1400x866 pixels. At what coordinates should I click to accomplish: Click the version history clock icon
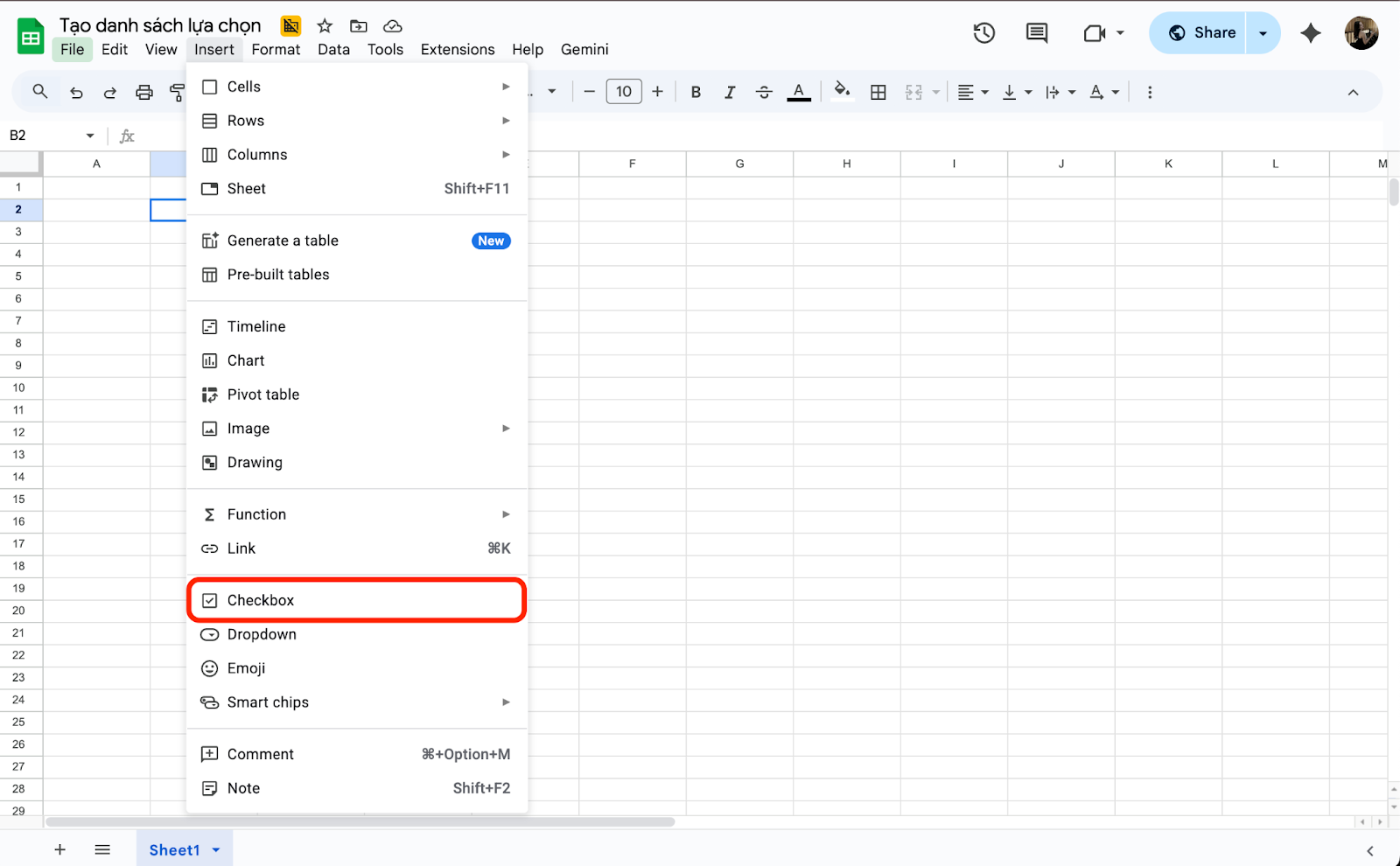984,33
